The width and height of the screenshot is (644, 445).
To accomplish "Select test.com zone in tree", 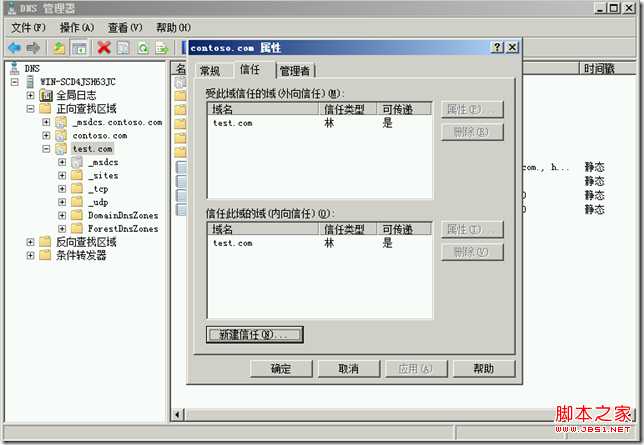I will [x=92, y=149].
